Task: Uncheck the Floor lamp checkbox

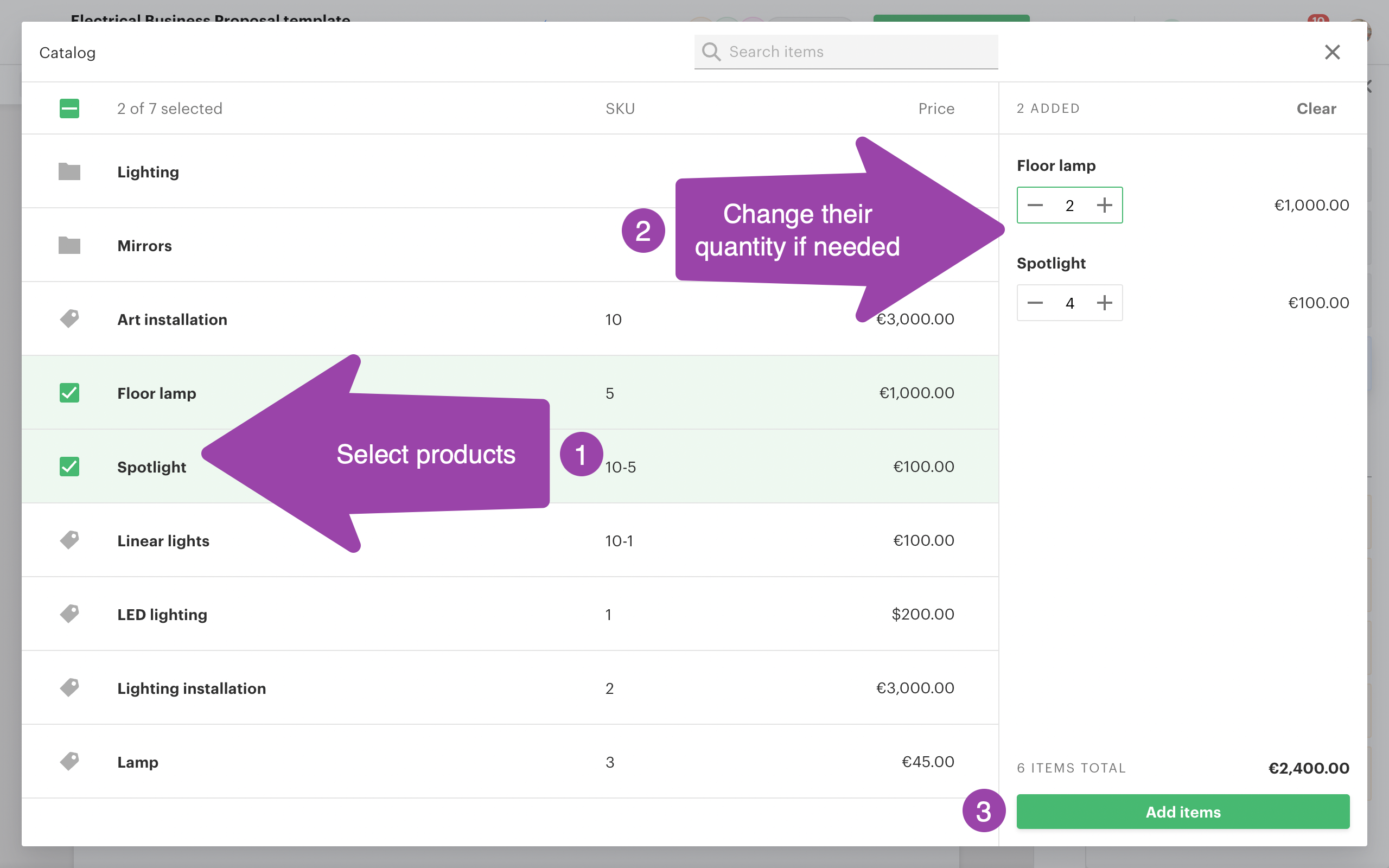Action: pos(69,393)
